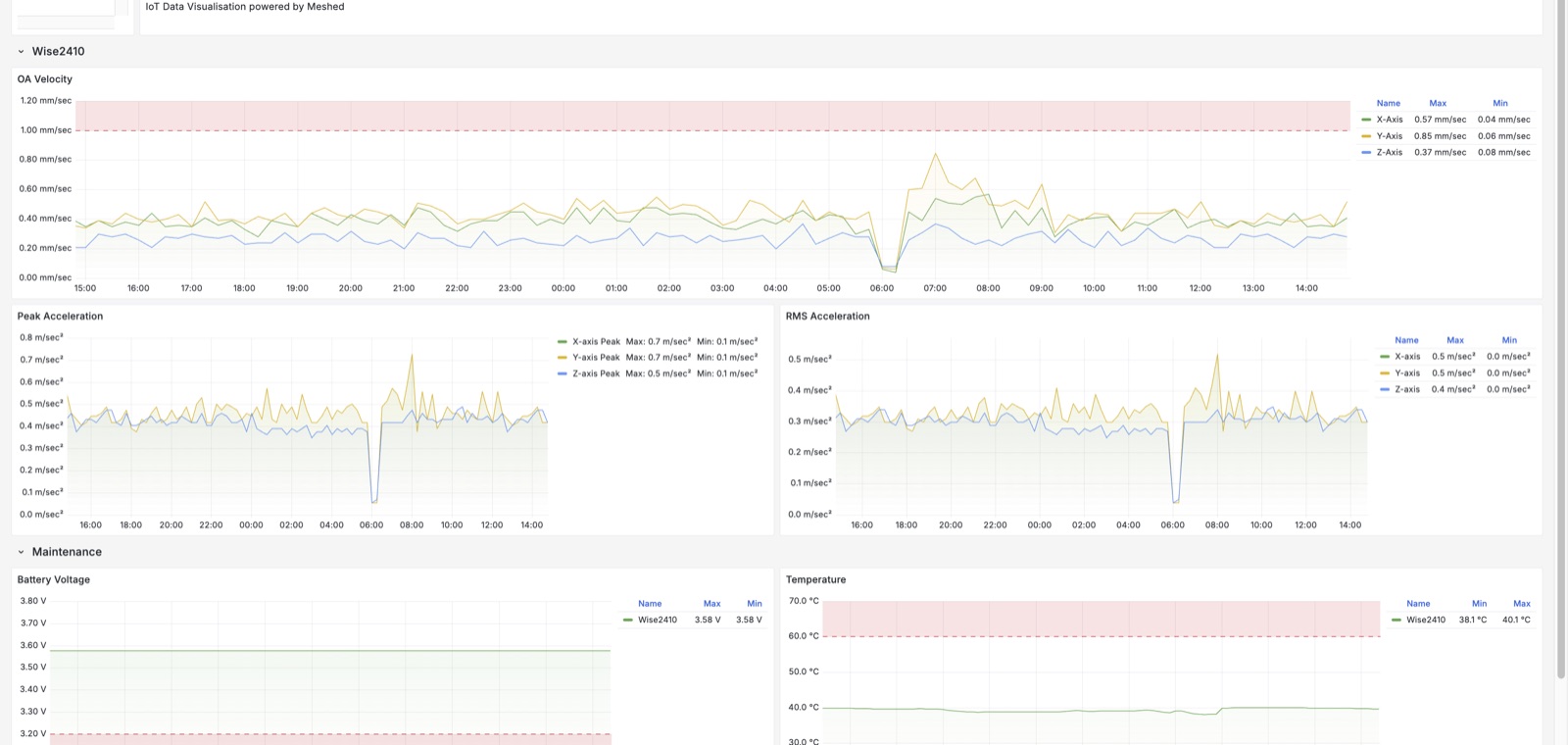Toggle Y-axis series in RMS Acceleration legend
The height and width of the screenshot is (745, 1568).
coord(1407,373)
